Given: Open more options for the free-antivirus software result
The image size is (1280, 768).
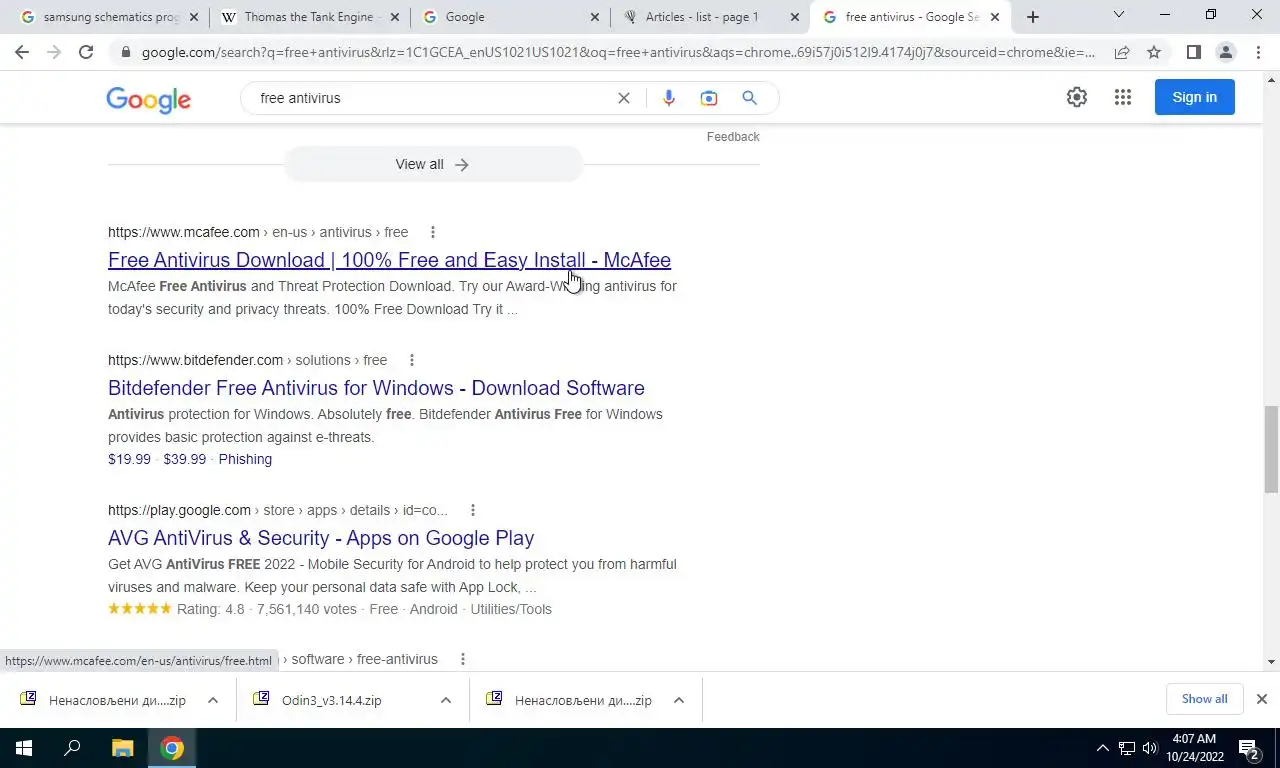Looking at the screenshot, I should [x=462, y=659].
